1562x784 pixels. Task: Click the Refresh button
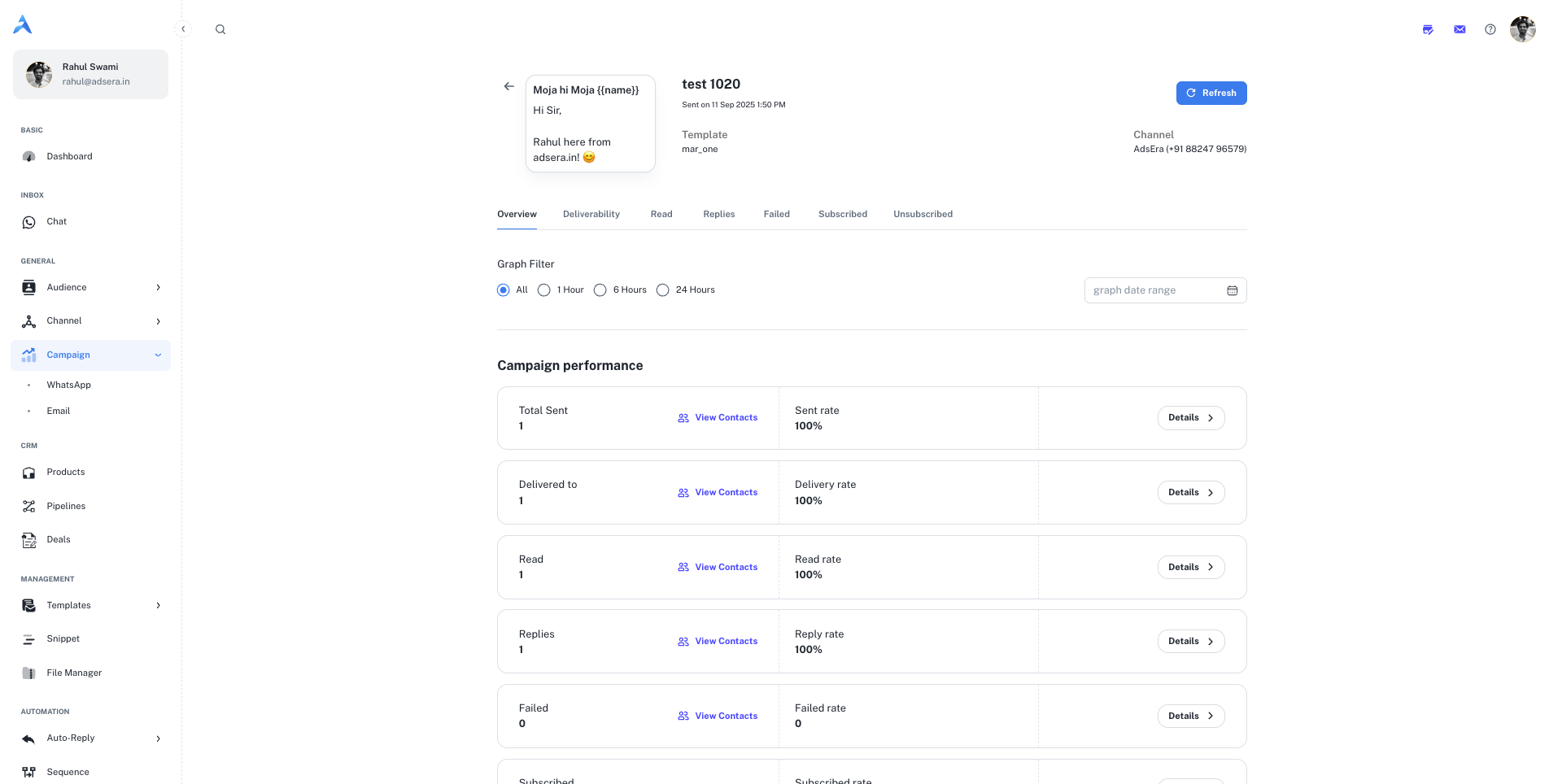pos(1211,93)
